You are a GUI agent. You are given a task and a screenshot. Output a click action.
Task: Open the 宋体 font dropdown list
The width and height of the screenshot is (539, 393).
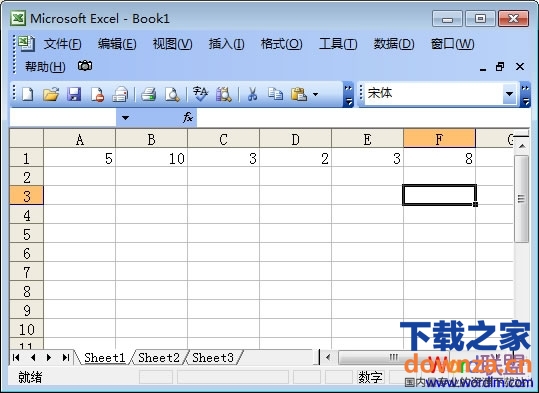[510, 94]
